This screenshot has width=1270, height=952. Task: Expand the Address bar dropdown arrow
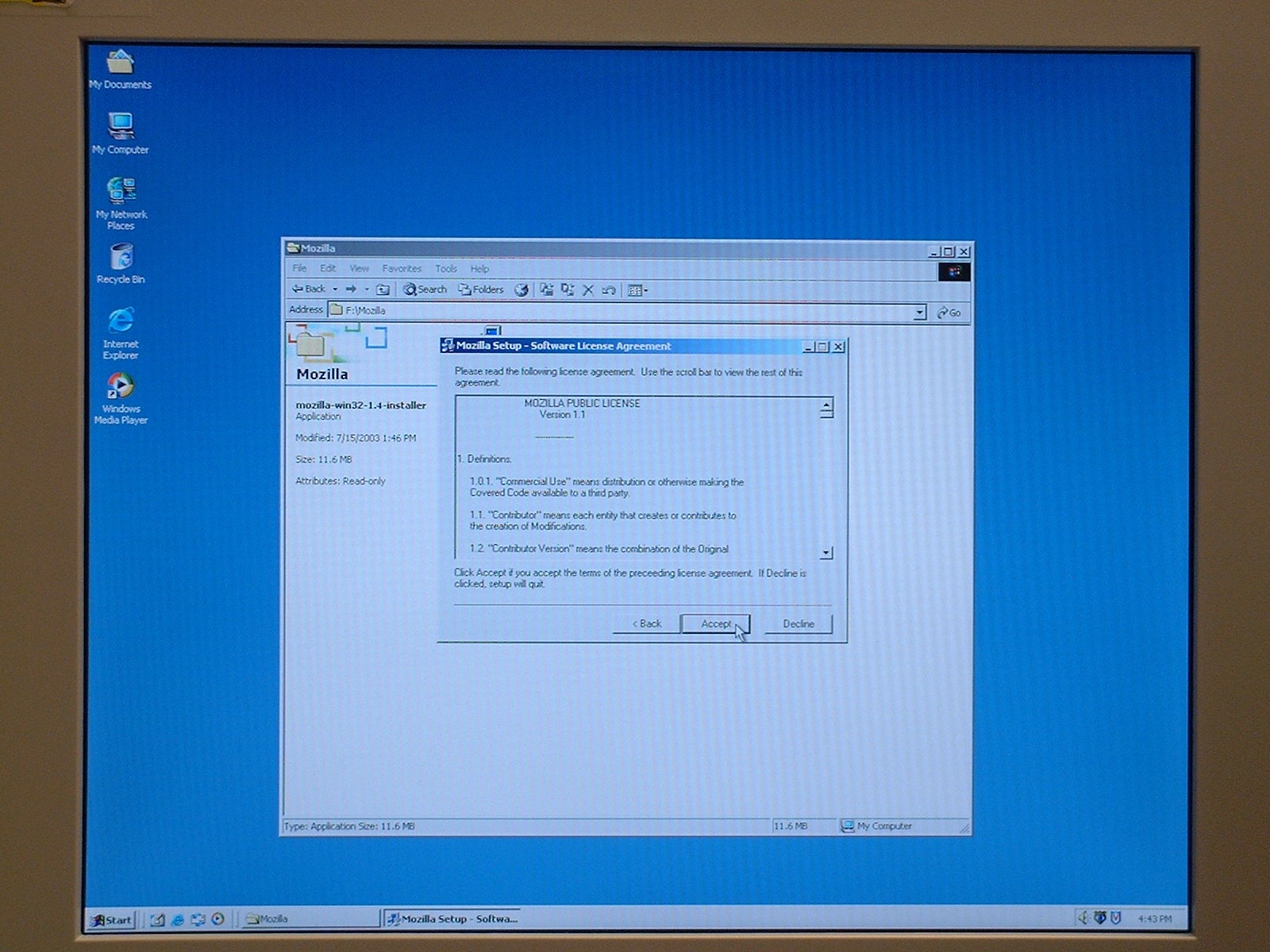click(x=919, y=313)
